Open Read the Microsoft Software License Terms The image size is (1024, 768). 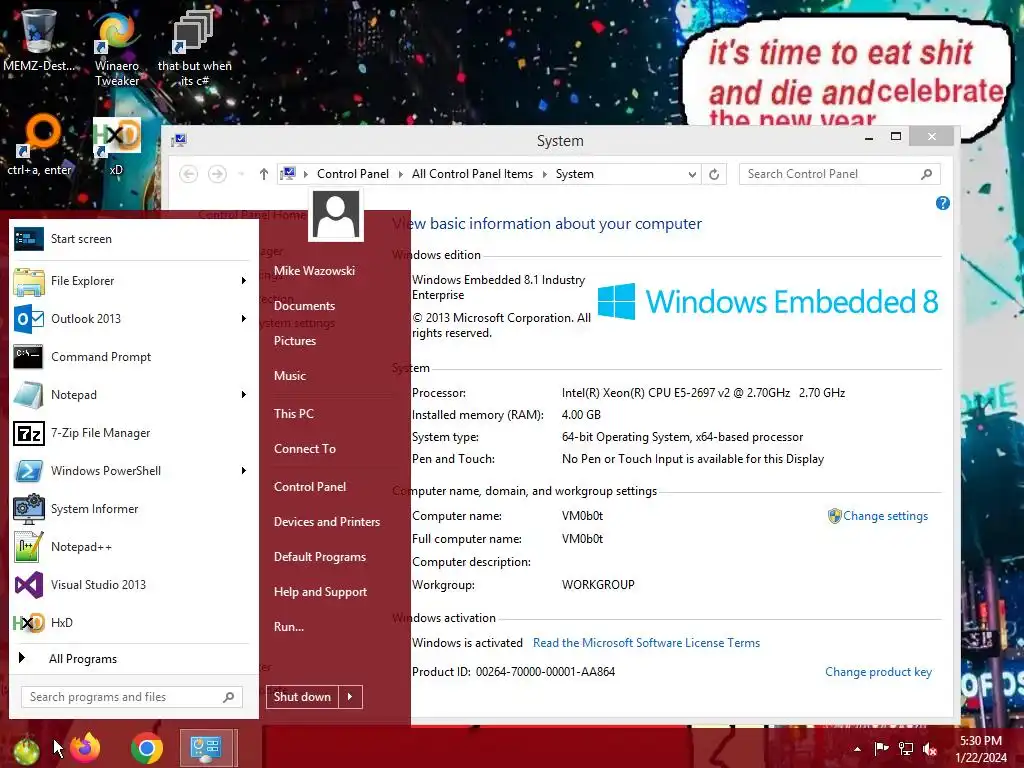click(647, 643)
